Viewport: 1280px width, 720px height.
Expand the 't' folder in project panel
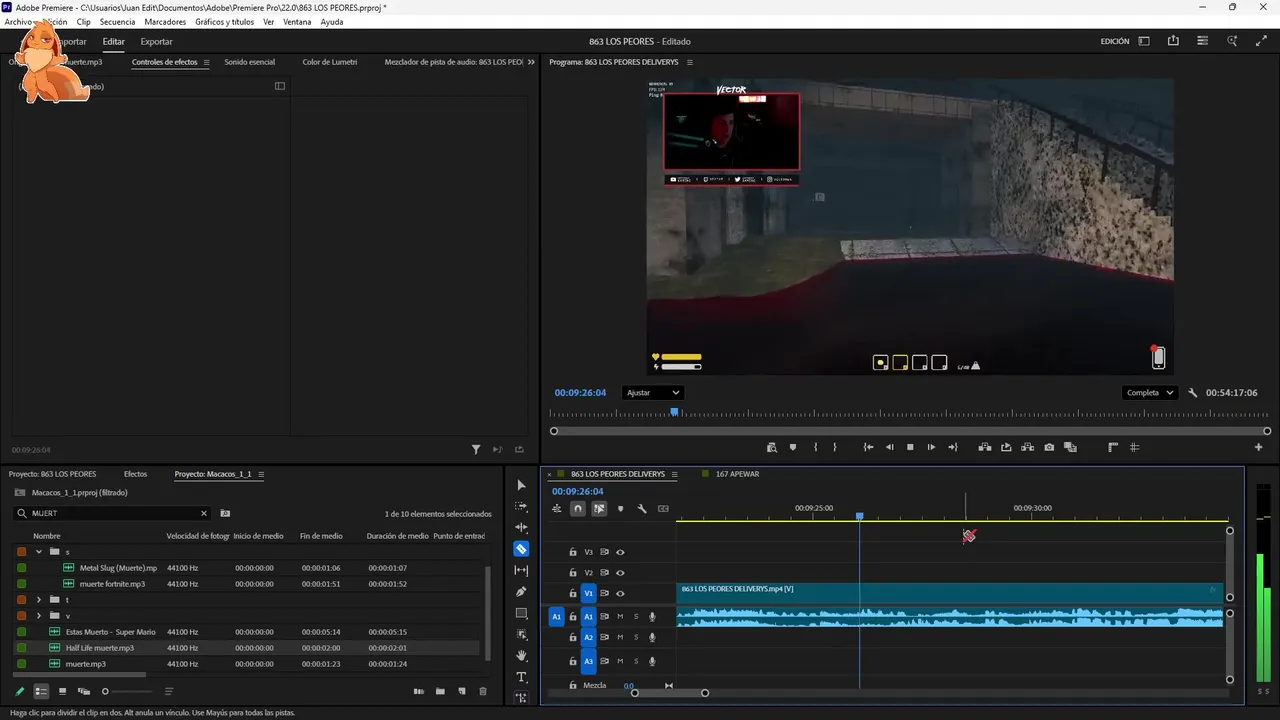point(39,600)
